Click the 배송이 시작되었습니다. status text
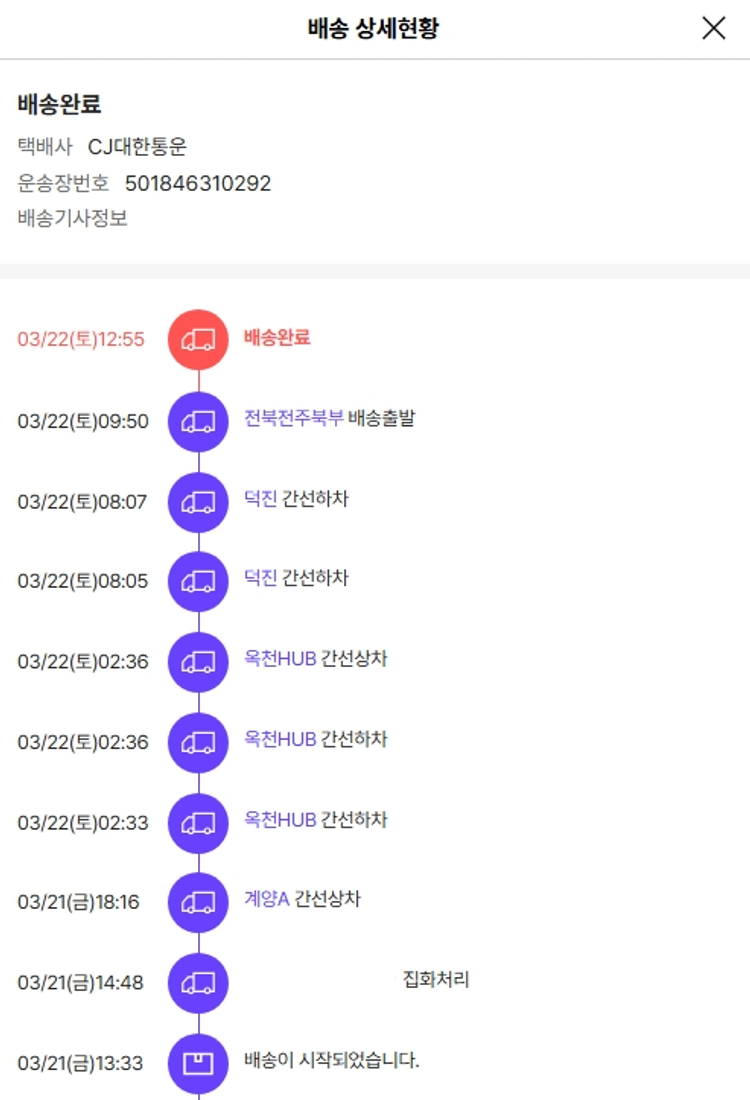 (x=331, y=1060)
